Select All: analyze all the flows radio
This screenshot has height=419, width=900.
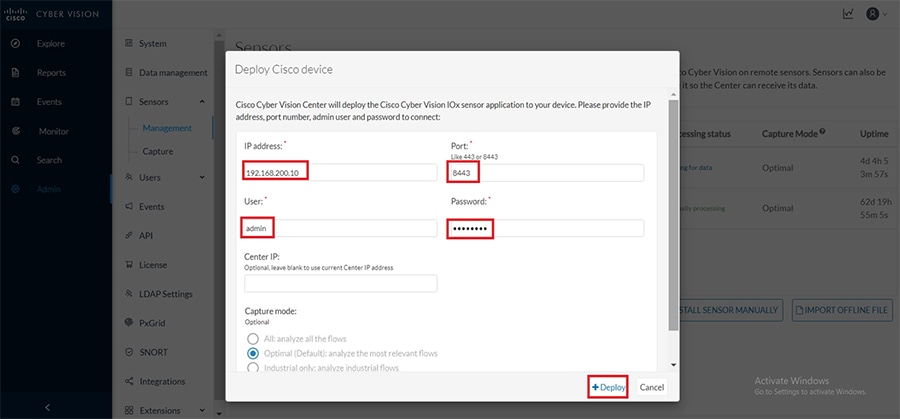coord(253,339)
